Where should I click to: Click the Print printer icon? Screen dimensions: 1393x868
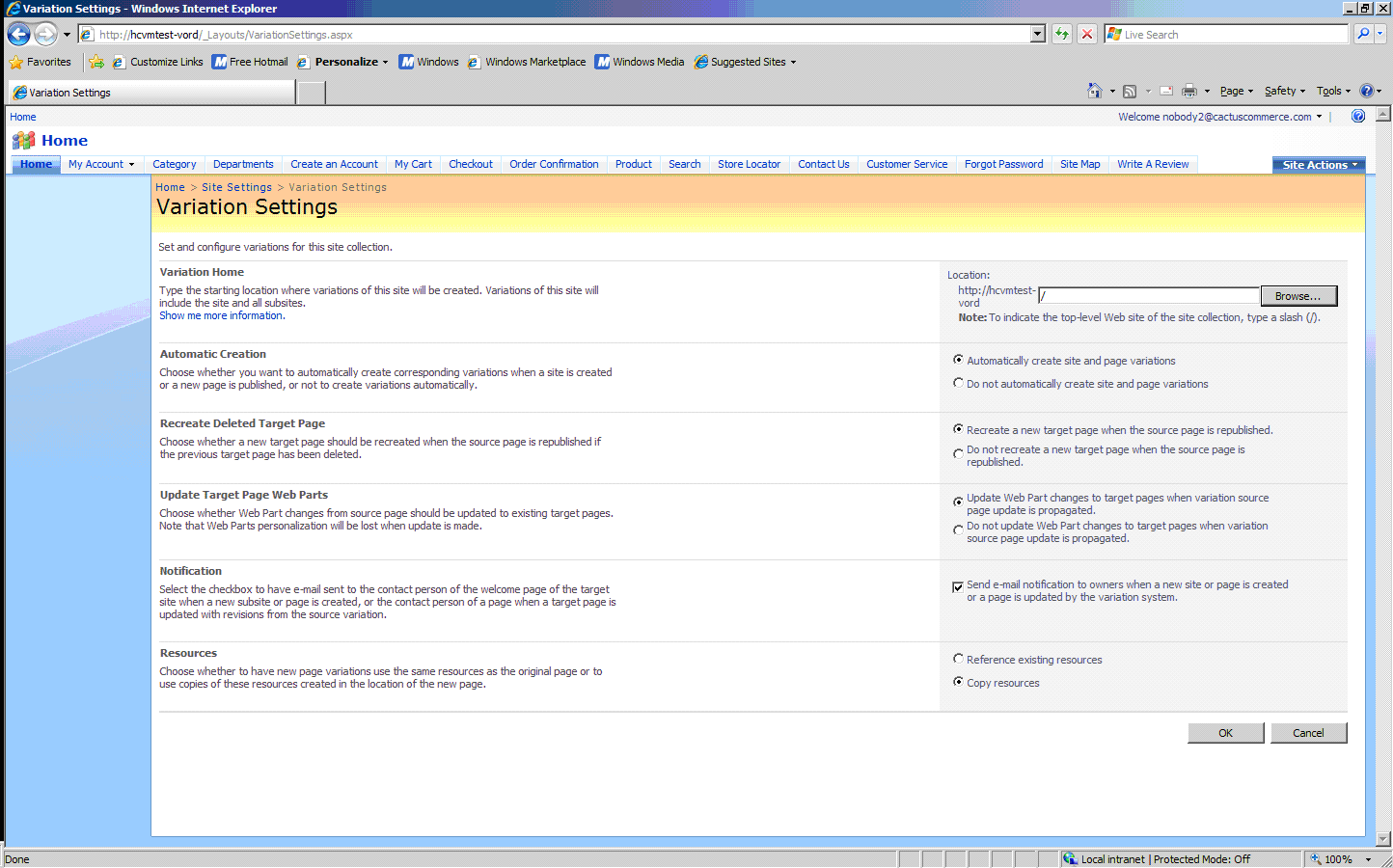[x=1189, y=91]
